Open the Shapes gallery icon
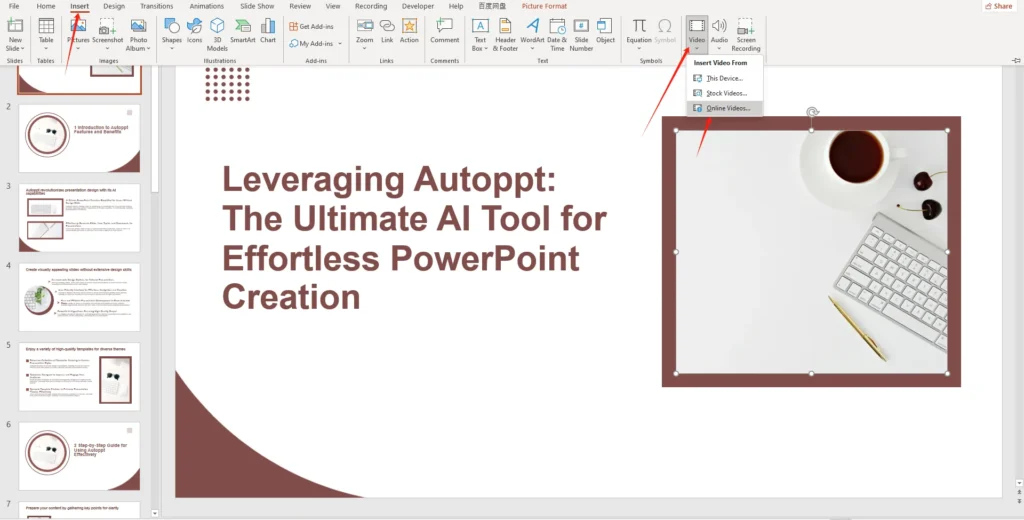 172,26
